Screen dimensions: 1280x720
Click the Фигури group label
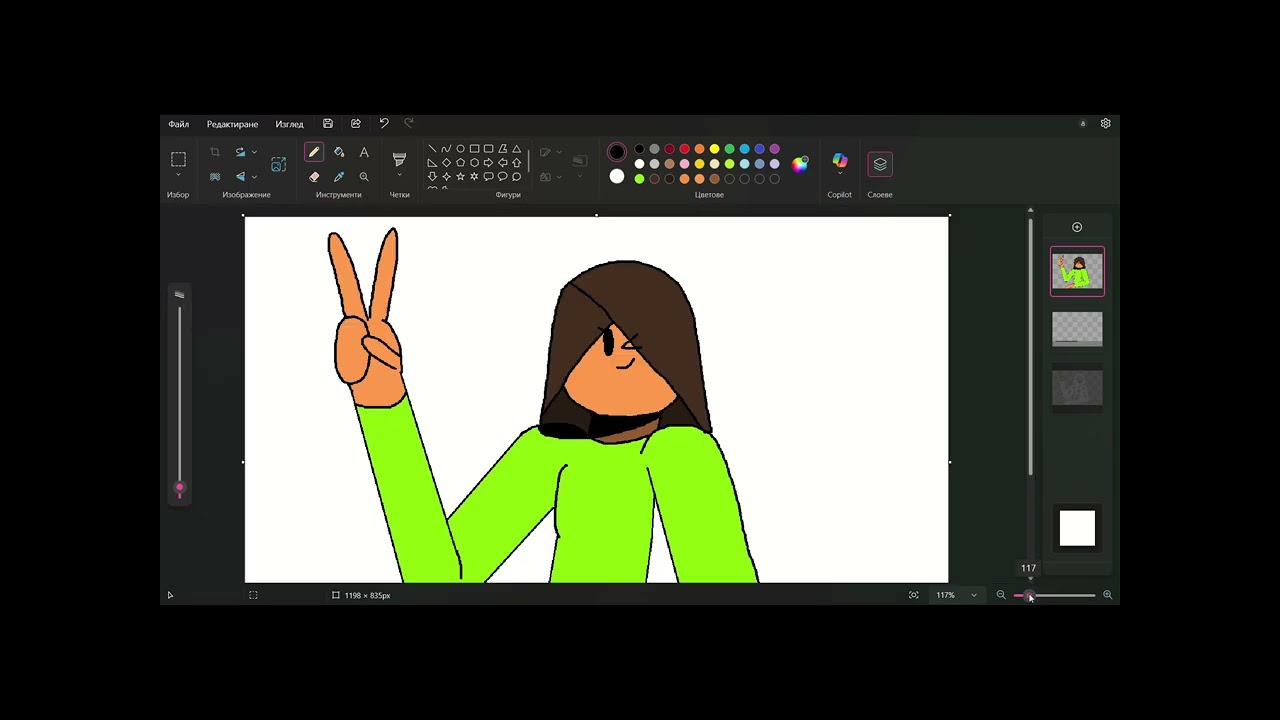tap(508, 195)
